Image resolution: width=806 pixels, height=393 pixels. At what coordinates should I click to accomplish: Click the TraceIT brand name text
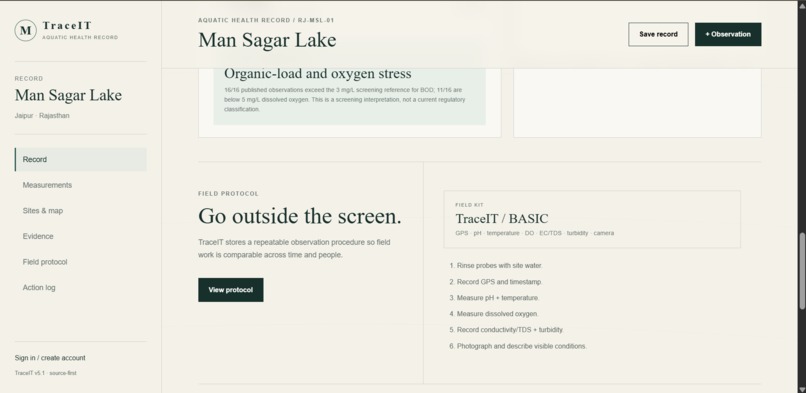pyautogui.click(x=67, y=26)
